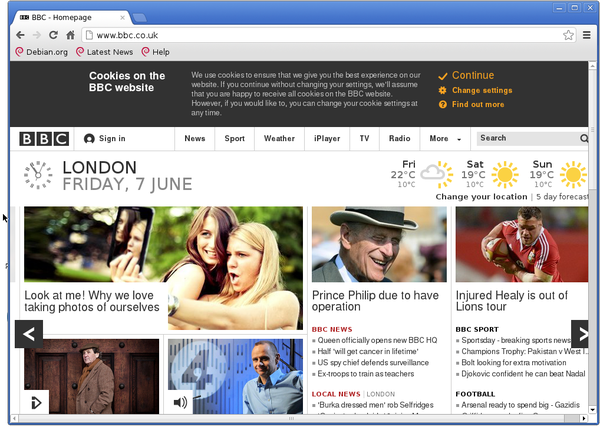Open 'Half will get cancer in lifetime'
The image size is (600, 427).
pos(368,351)
